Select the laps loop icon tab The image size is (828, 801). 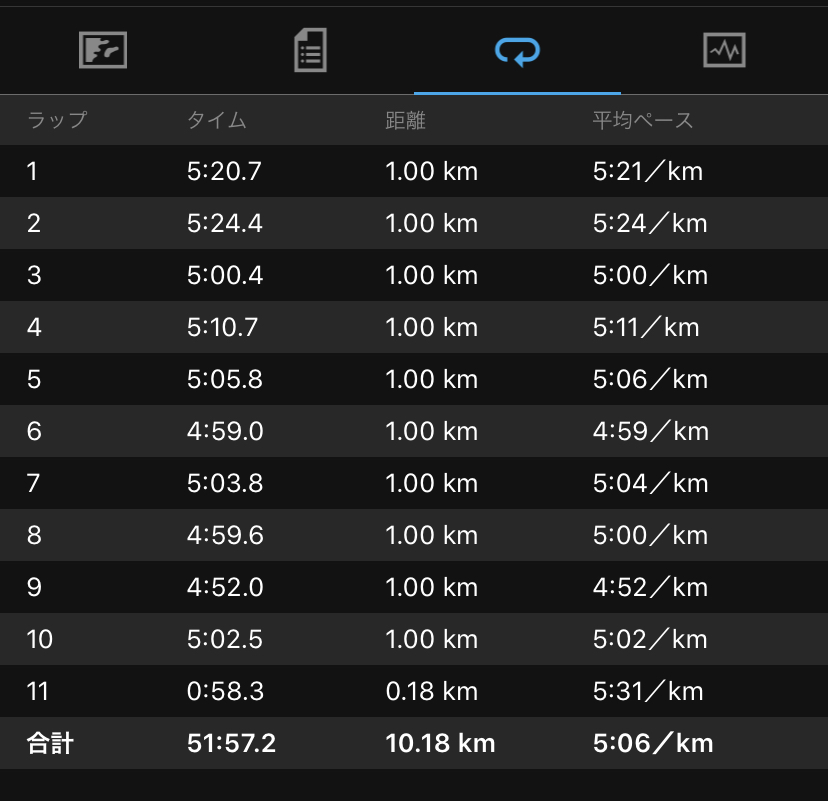tap(518, 52)
